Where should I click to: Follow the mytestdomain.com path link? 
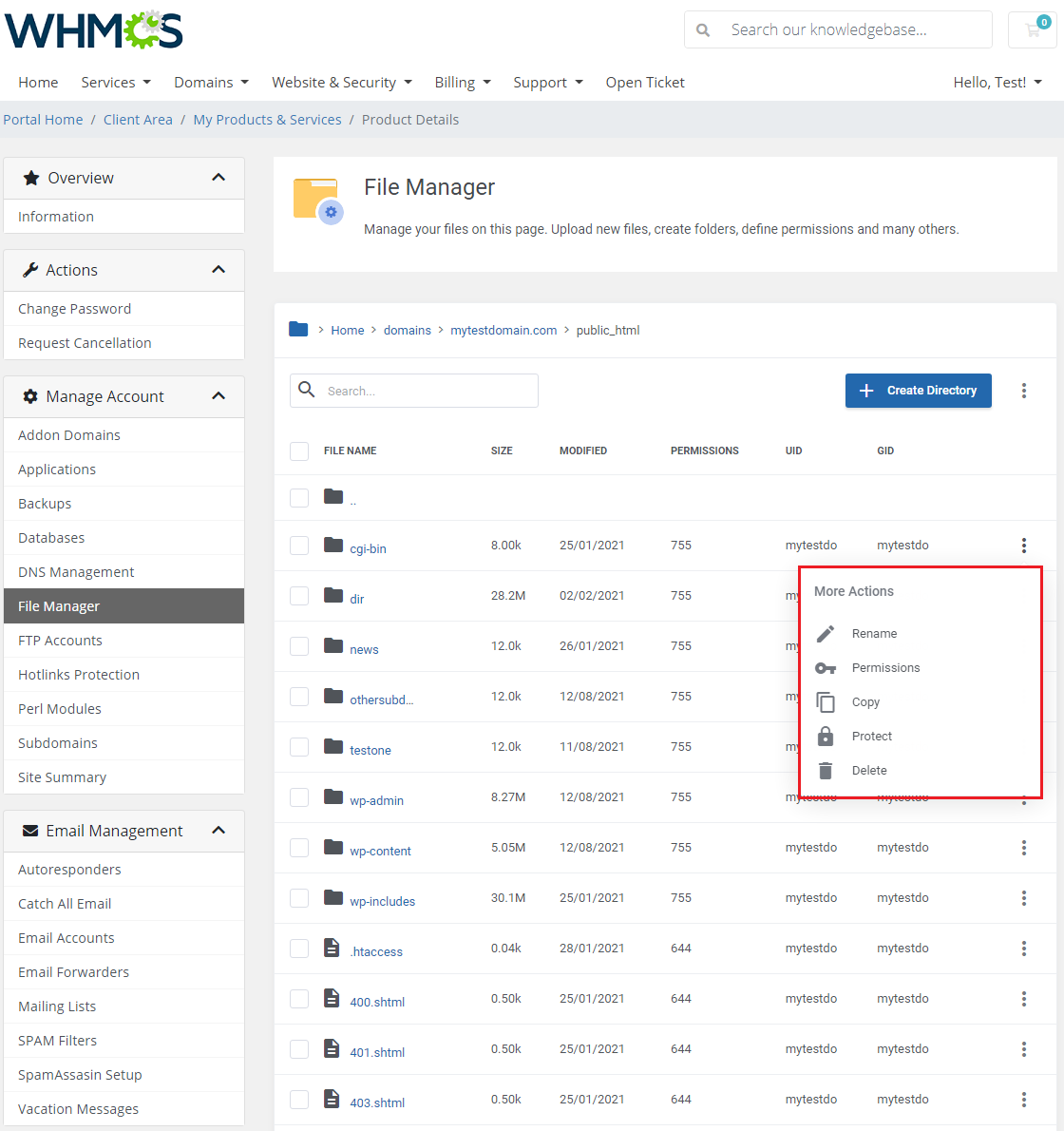(503, 331)
